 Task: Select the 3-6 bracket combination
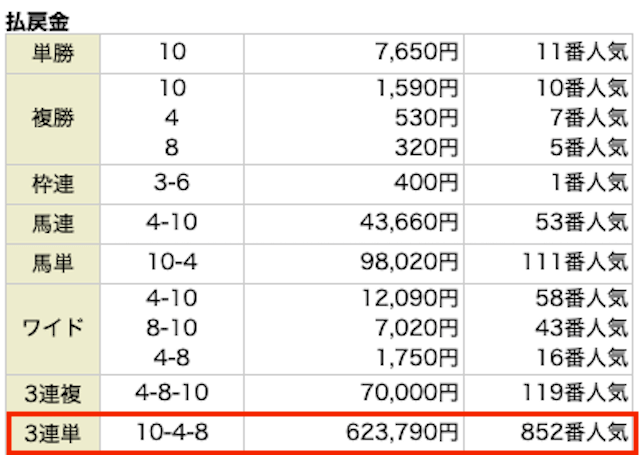(172, 184)
